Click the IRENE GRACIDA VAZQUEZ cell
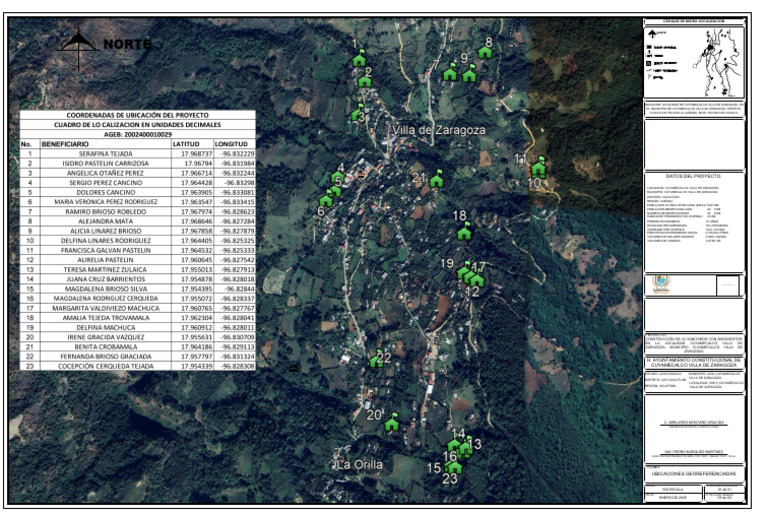This screenshot has height=512, width=768. click(x=106, y=337)
